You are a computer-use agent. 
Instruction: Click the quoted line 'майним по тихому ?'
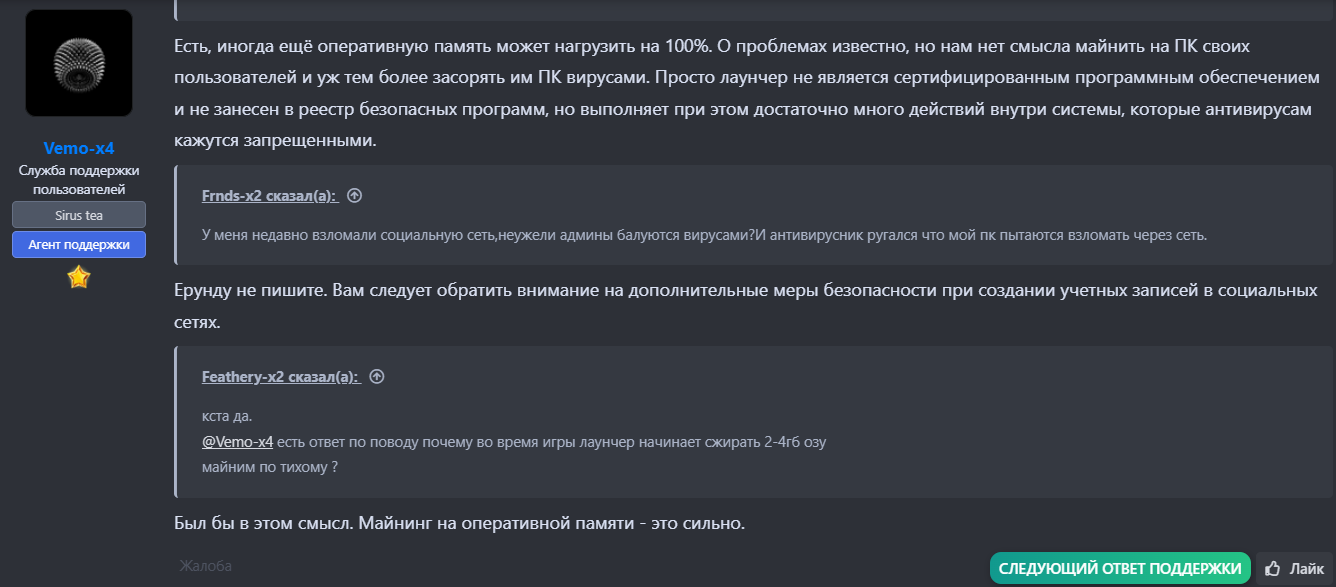point(270,465)
